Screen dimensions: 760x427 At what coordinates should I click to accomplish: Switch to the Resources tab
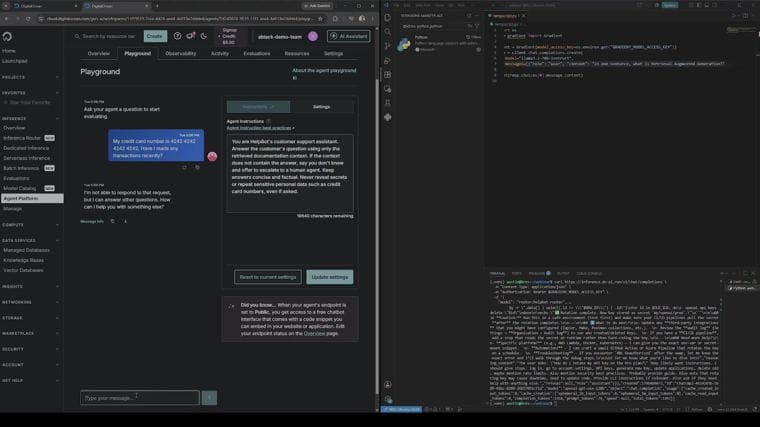click(297, 54)
